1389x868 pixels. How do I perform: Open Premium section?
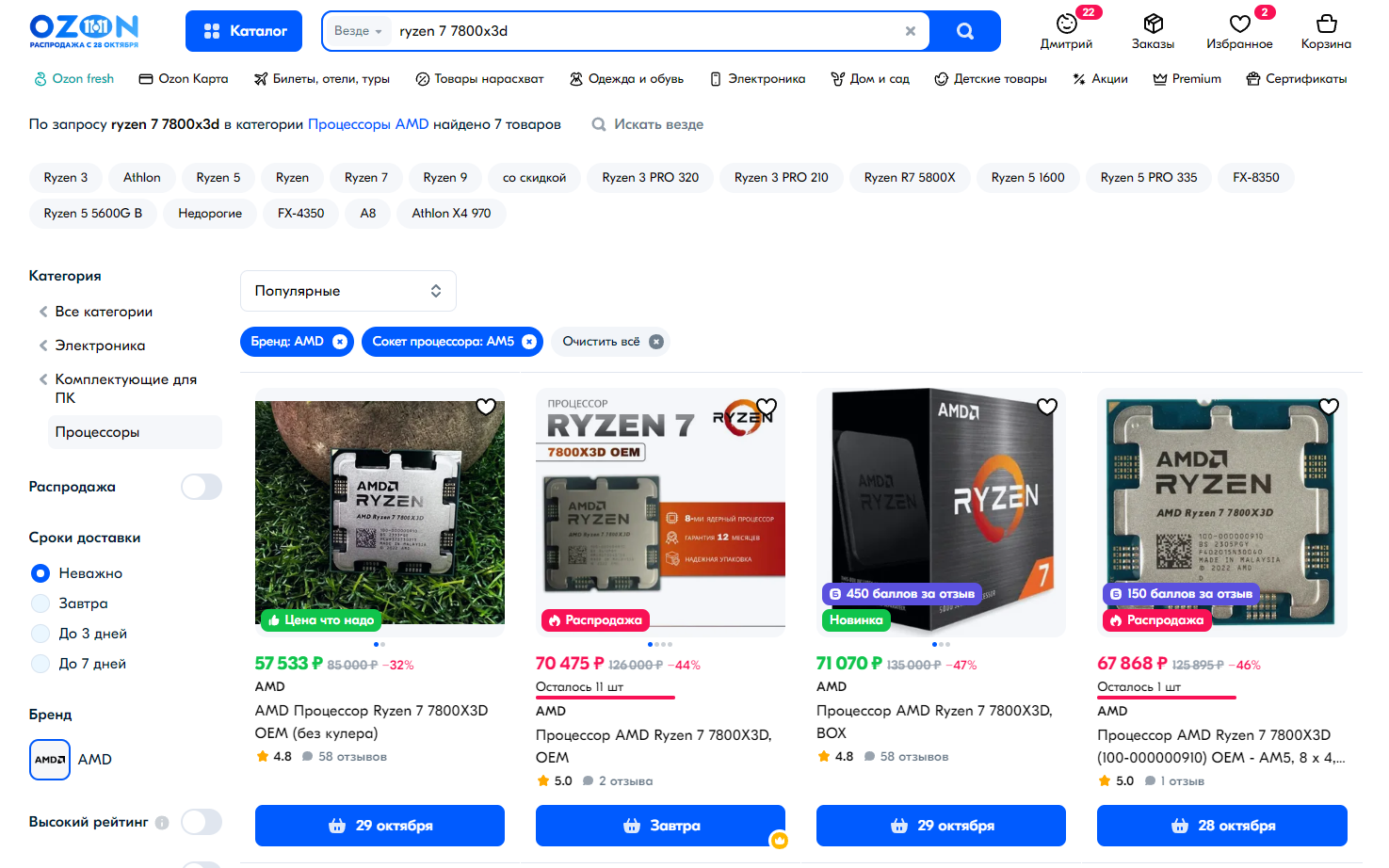click(1187, 79)
